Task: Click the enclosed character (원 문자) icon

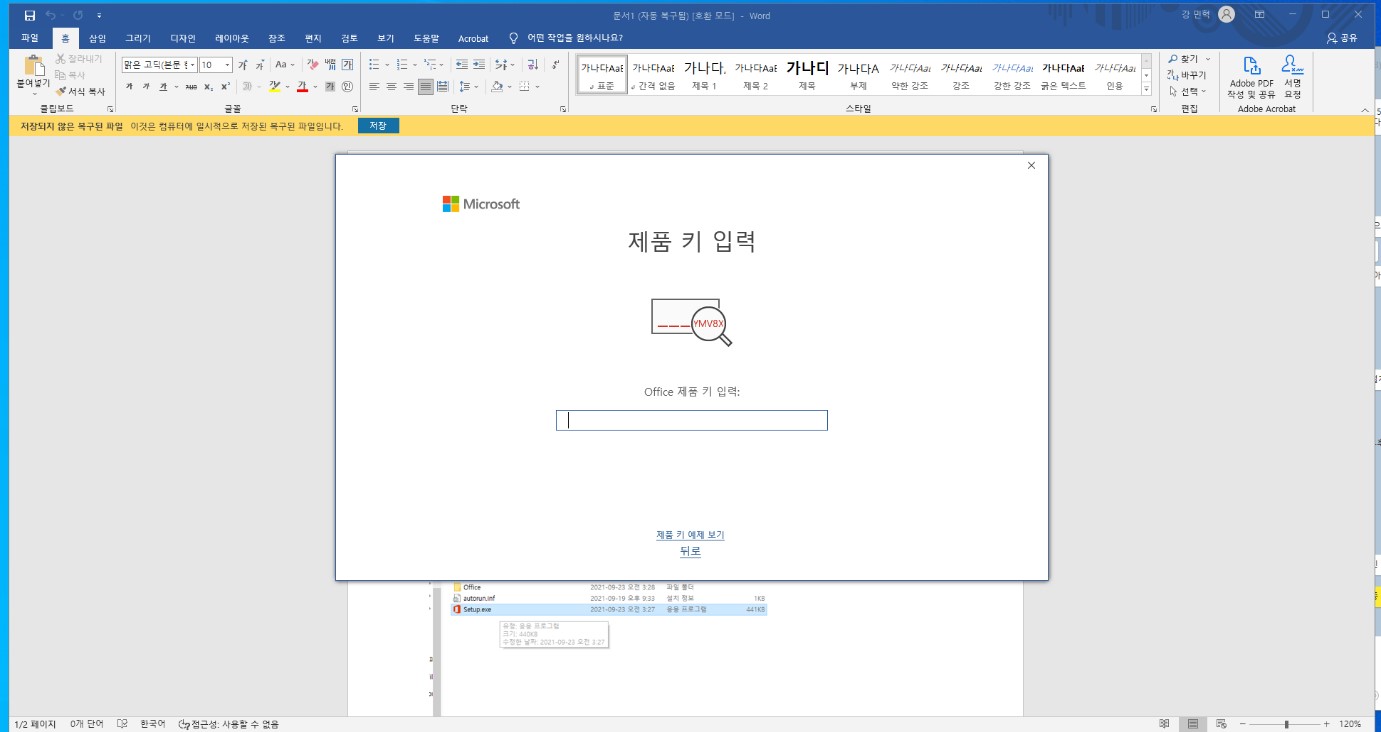Action: tap(347, 87)
